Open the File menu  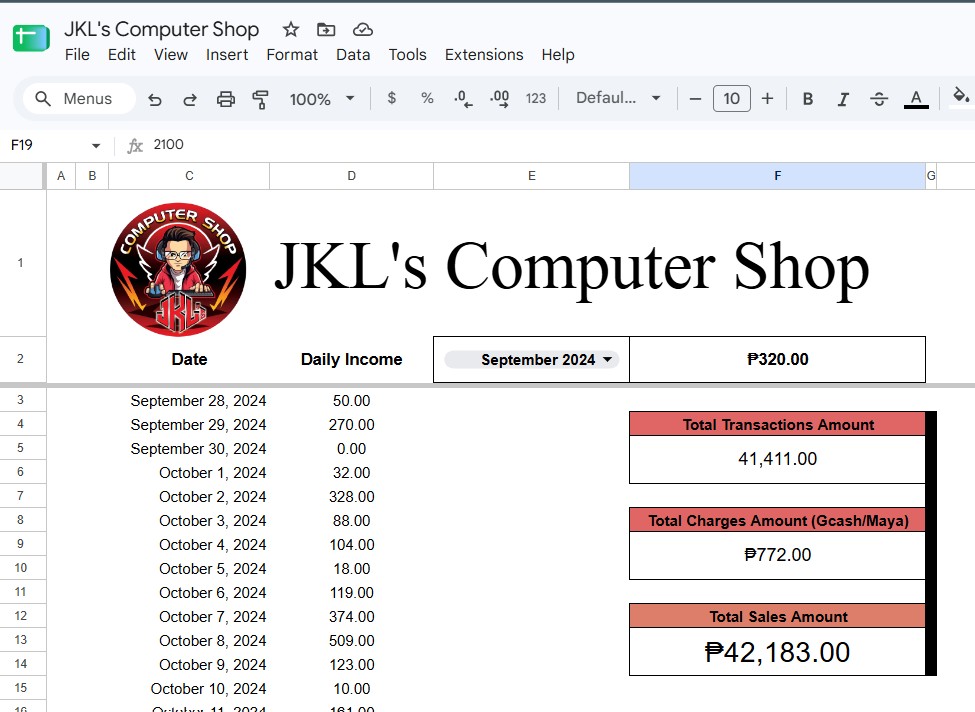pos(77,55)
